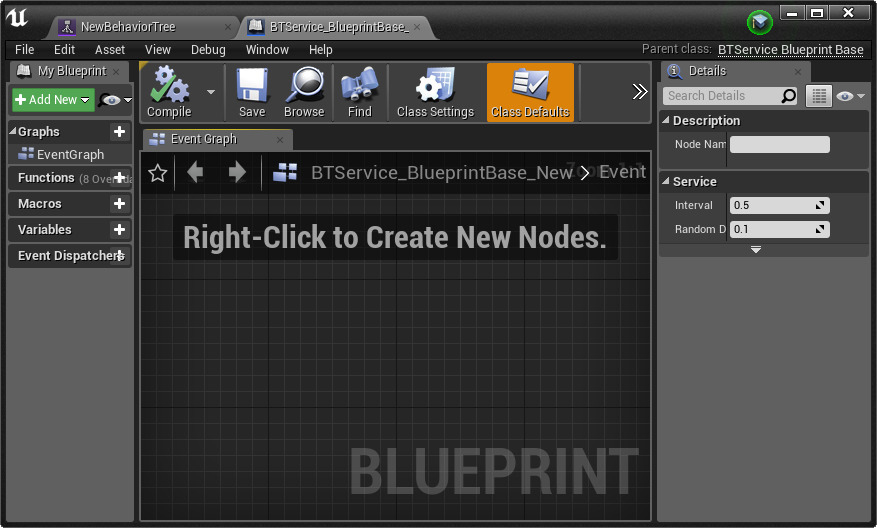Click the favorite star icon in graph

157,173
